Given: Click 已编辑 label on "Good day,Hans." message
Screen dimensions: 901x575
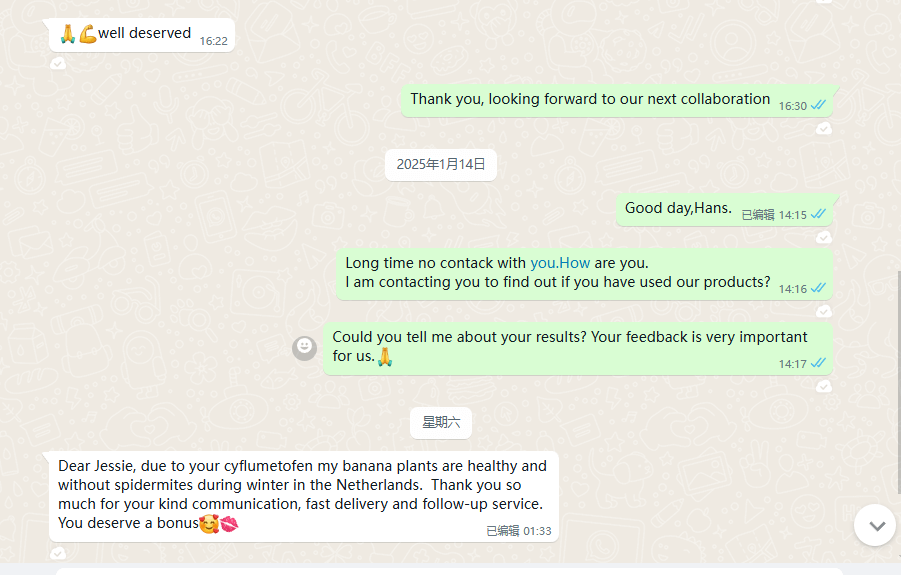Looking at the screenshot, I should point(757,215).
